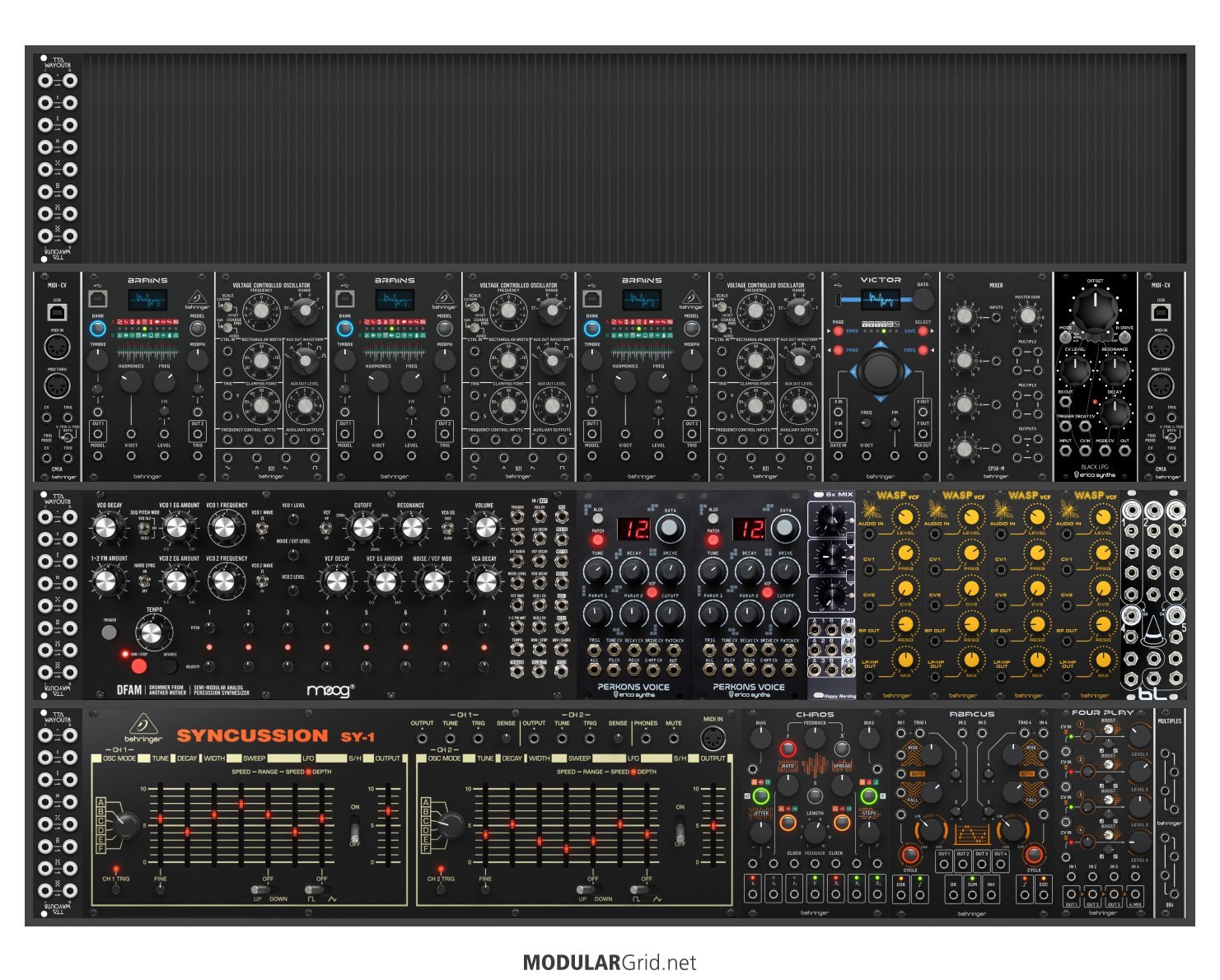This screenshot has width=1220, height=980.
Task: Click the Chaos Jitter knob
Action: click(761, 832)
